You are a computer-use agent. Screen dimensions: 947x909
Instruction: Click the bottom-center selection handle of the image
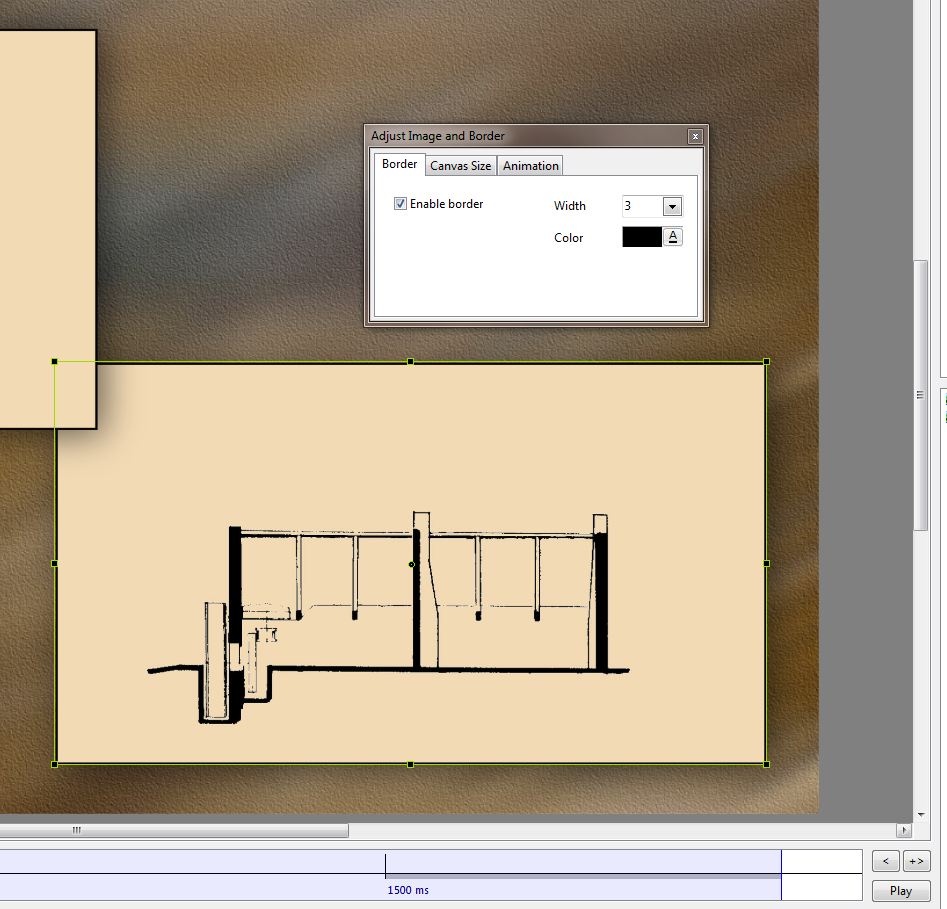[410, 764]
